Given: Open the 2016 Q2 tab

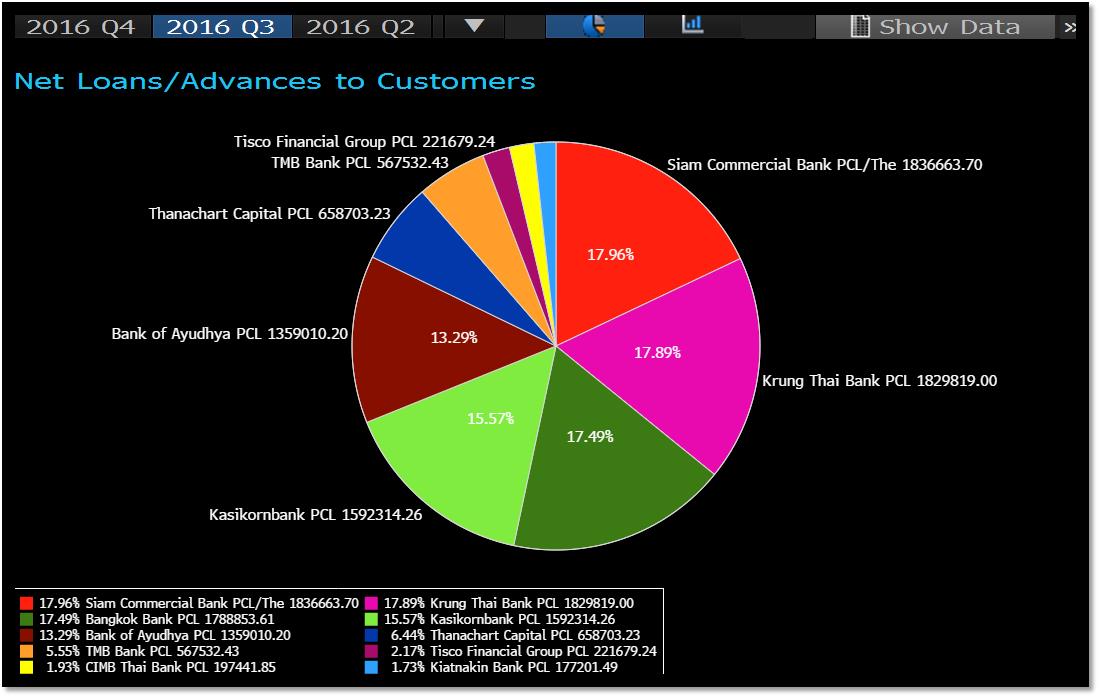Looking at the screenshot, I should [361, 27].
